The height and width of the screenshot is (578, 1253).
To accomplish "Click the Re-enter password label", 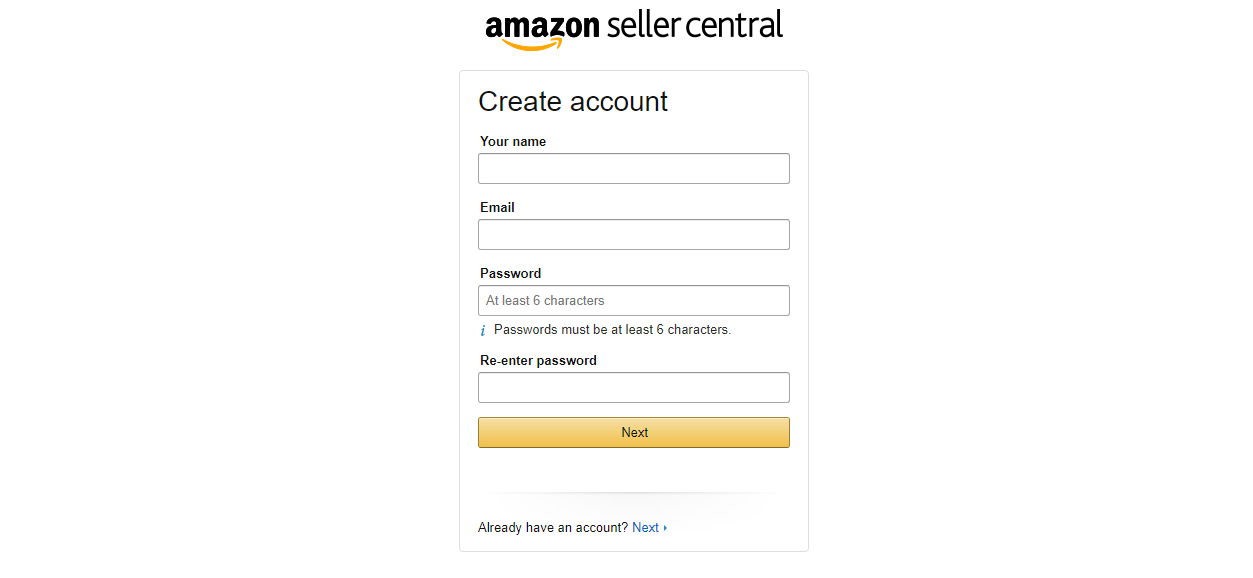I will [536, 360].
